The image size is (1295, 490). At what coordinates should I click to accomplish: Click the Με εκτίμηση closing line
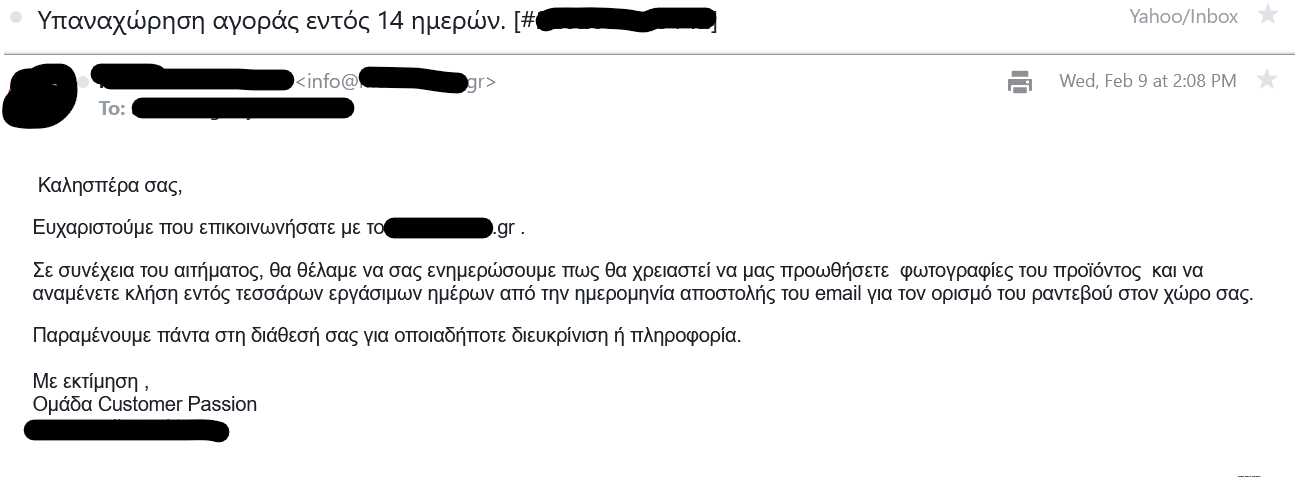coord(91,381)
